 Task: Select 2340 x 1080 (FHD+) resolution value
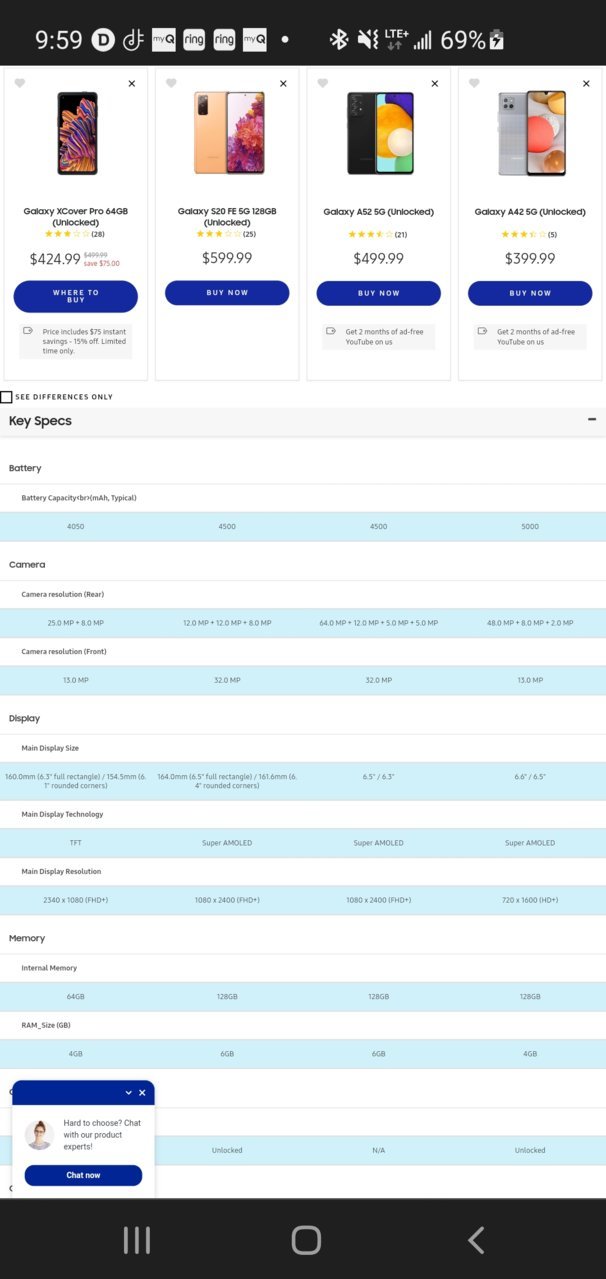click(x=76, y=900)
